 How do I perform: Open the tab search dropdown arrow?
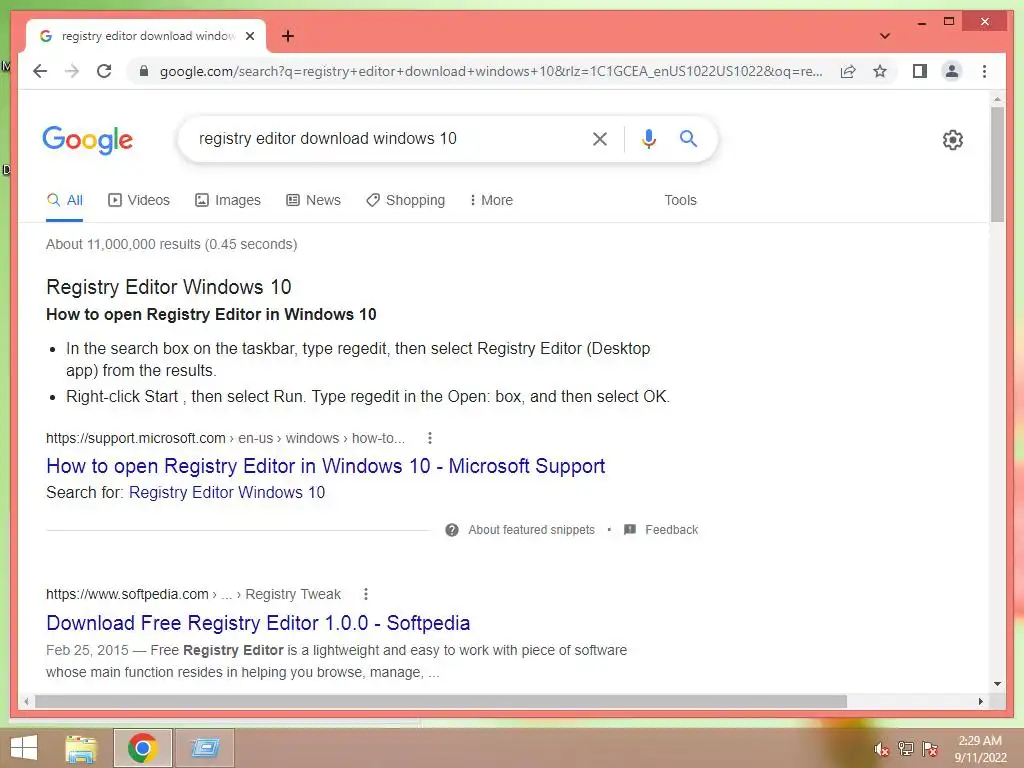click(x=885, y=36)
